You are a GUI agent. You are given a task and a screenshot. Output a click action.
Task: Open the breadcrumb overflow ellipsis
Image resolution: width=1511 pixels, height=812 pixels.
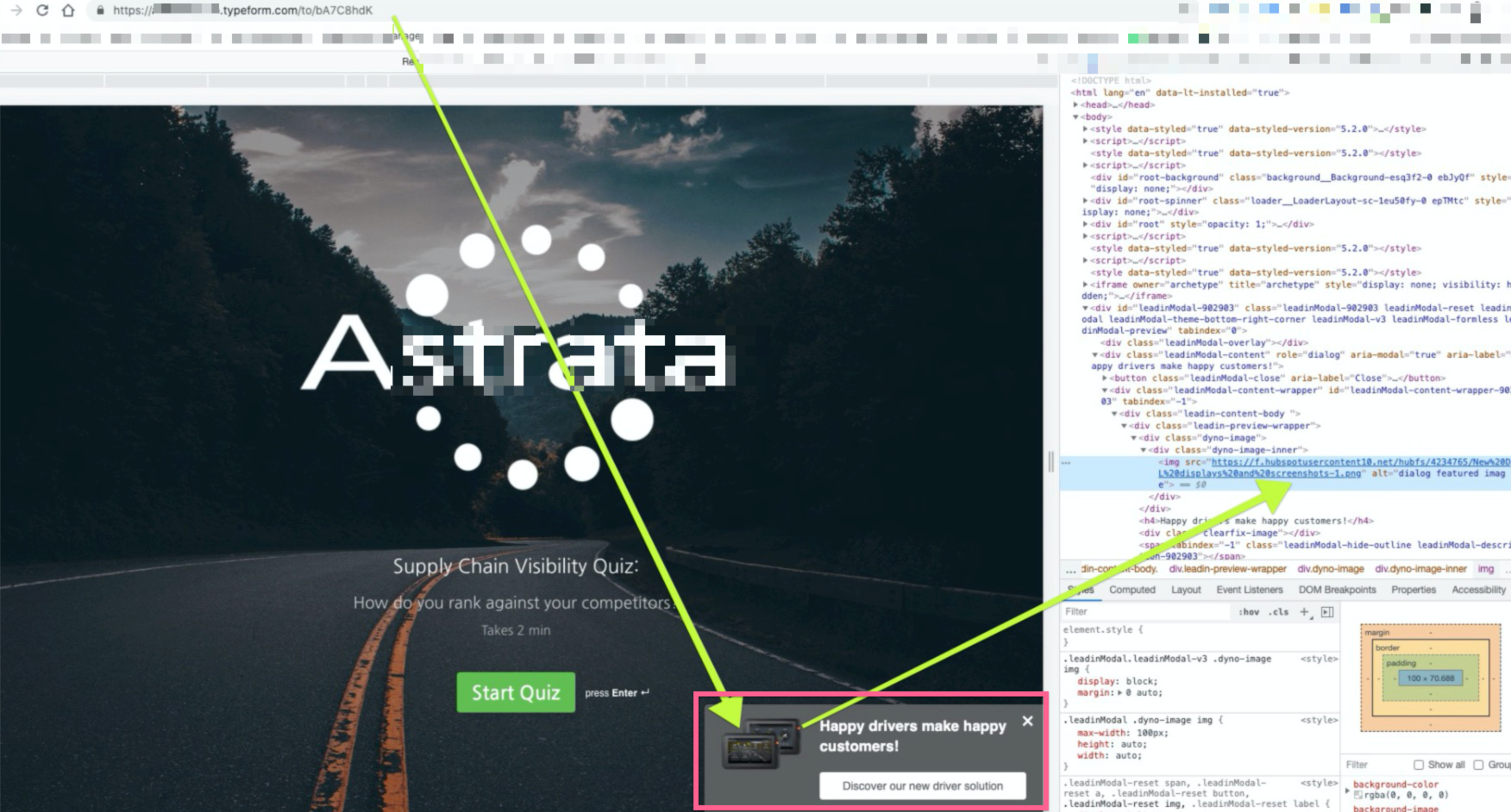[1070, 570]
